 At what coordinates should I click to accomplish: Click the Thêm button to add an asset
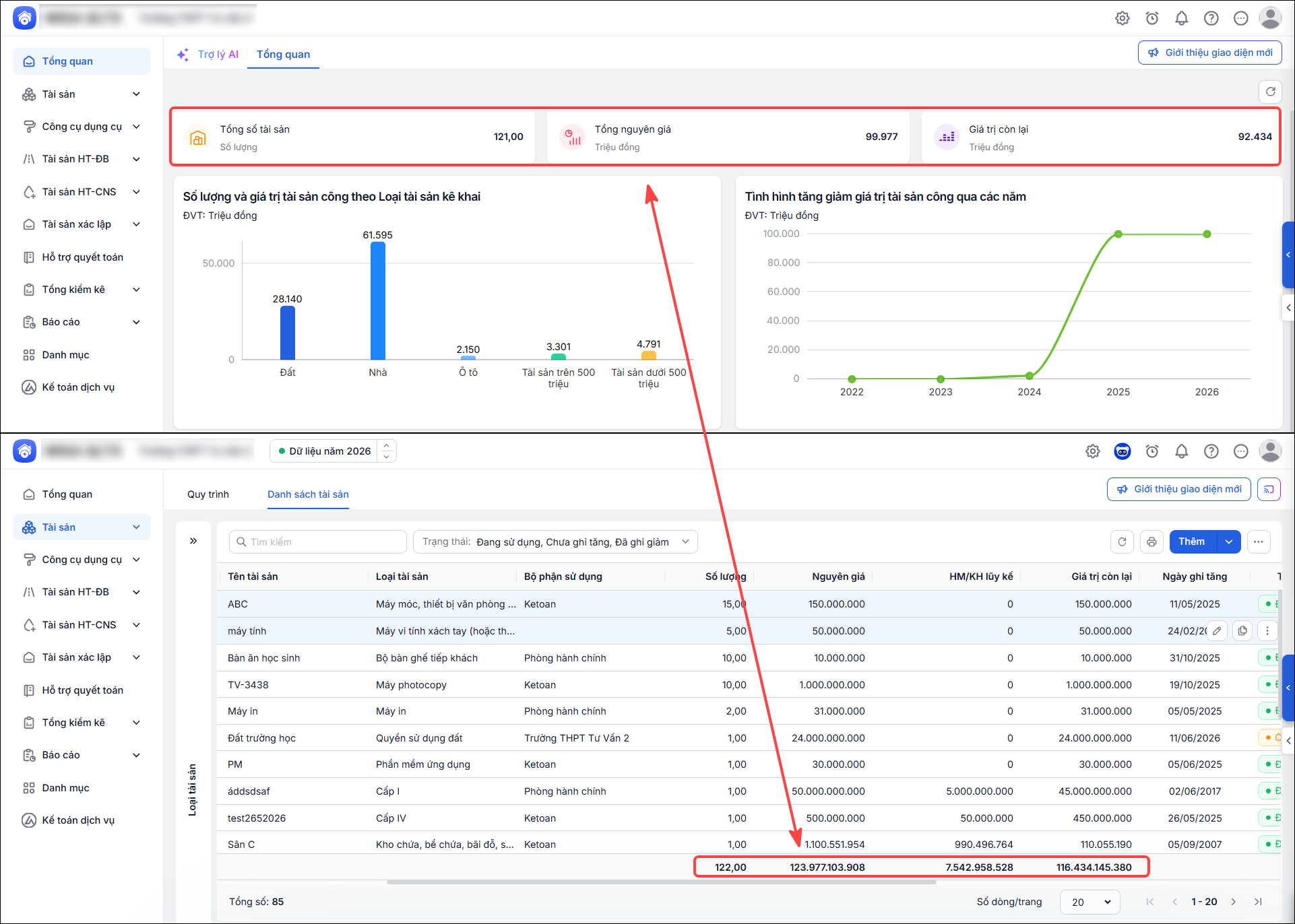click(1193, 541)
